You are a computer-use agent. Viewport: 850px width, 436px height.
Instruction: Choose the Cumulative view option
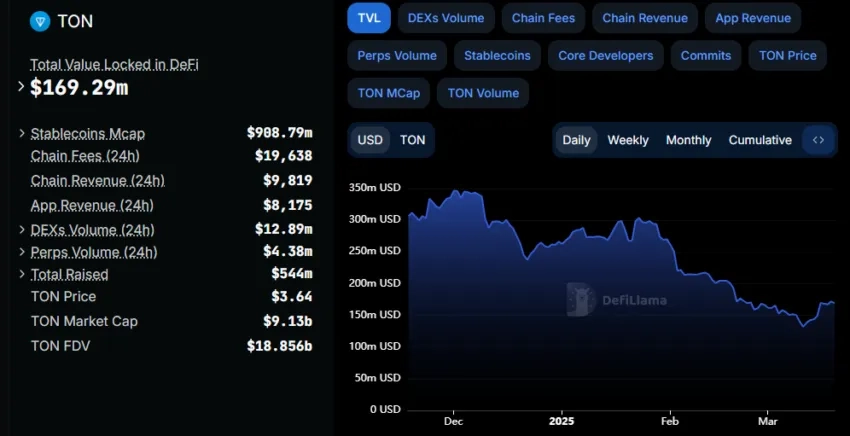tap(760, 140)
